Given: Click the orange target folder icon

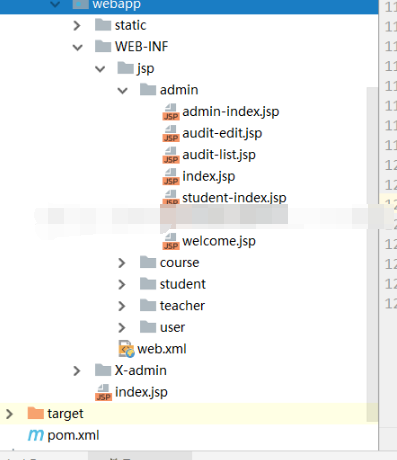Looking at the screenshot, I should 36,413.
